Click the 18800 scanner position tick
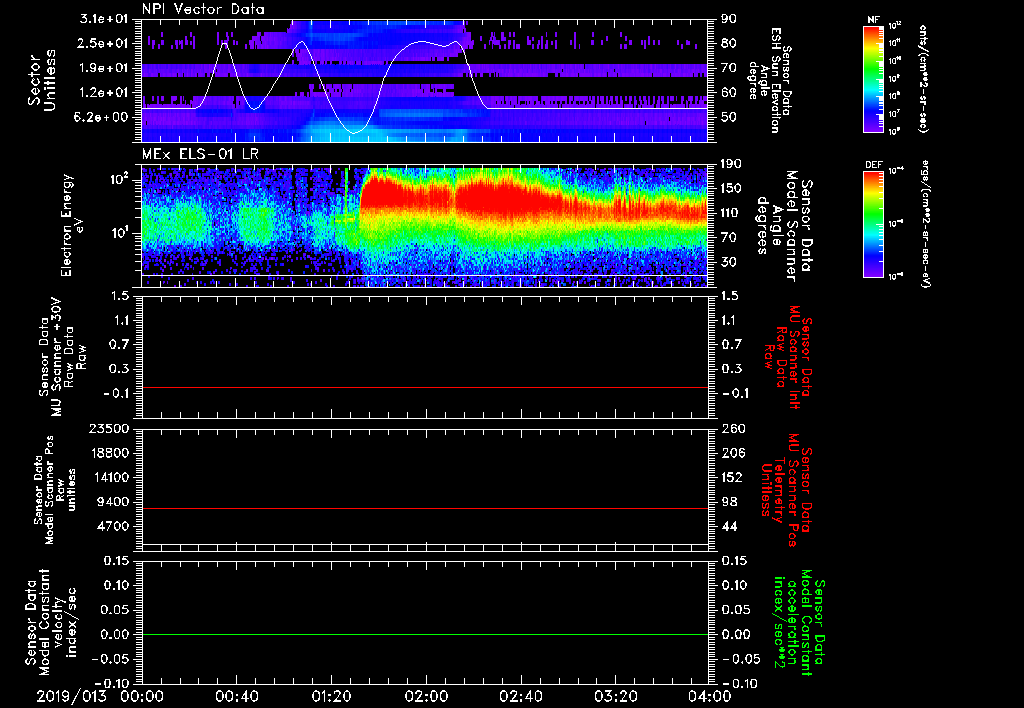Screen dimensions: 1024x708 pyautogui.click(x=108, y=453)
